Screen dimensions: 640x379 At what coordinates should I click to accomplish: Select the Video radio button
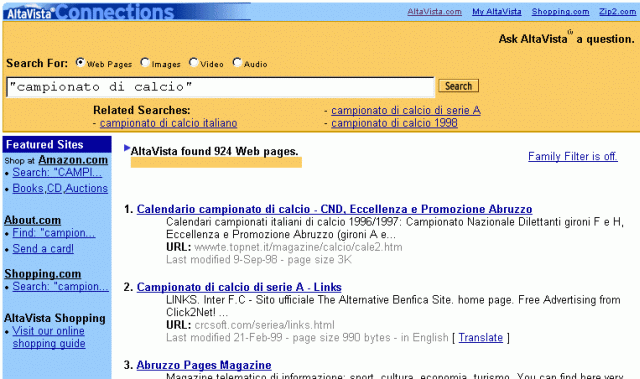(193, 63)
